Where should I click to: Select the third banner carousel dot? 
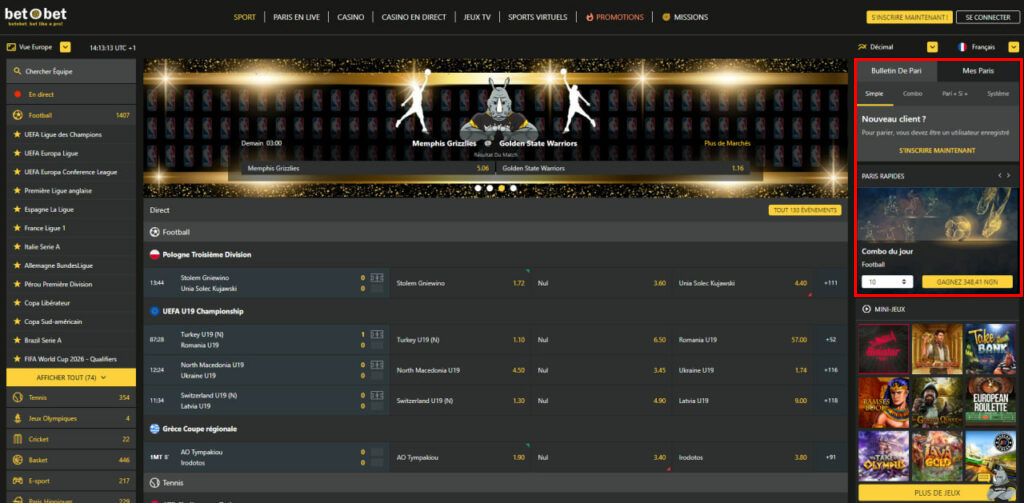[x=502, y=188]
